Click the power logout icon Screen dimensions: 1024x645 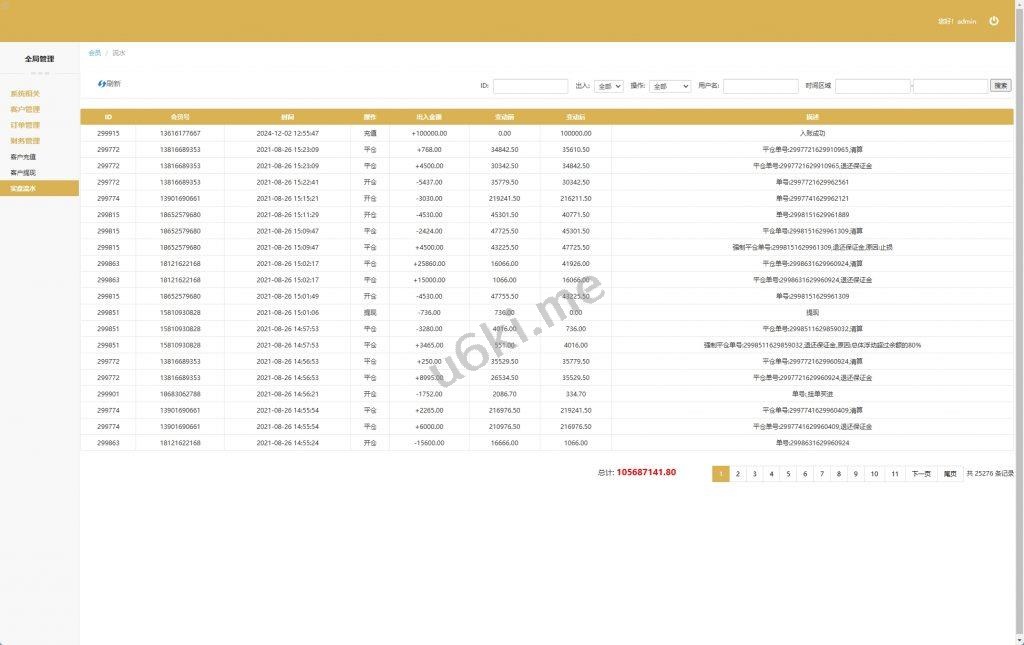993,21
